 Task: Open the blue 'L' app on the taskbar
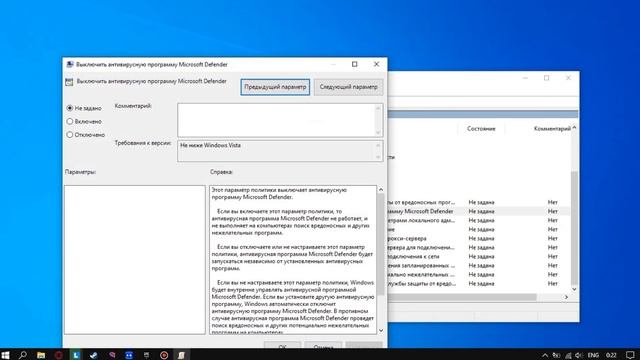(76, 355)
